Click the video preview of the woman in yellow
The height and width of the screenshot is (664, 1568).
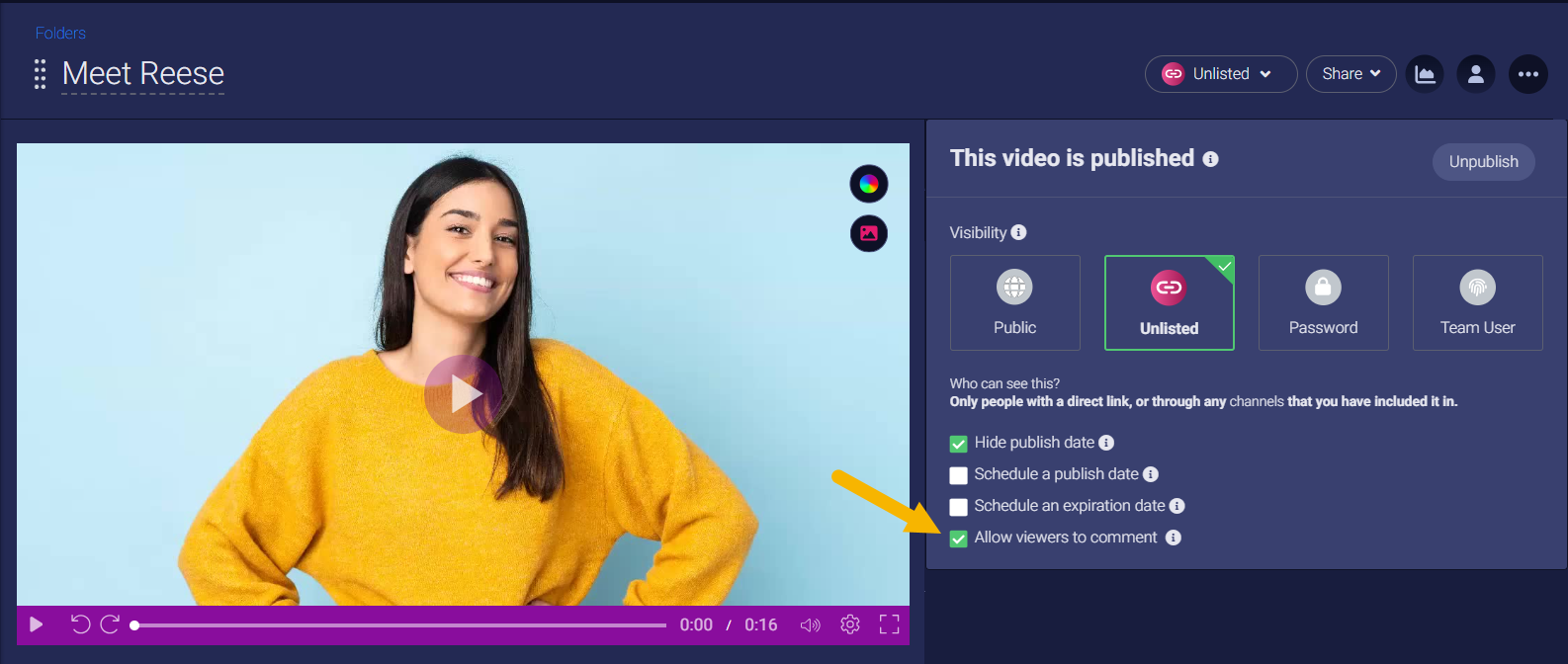[463, 374]
